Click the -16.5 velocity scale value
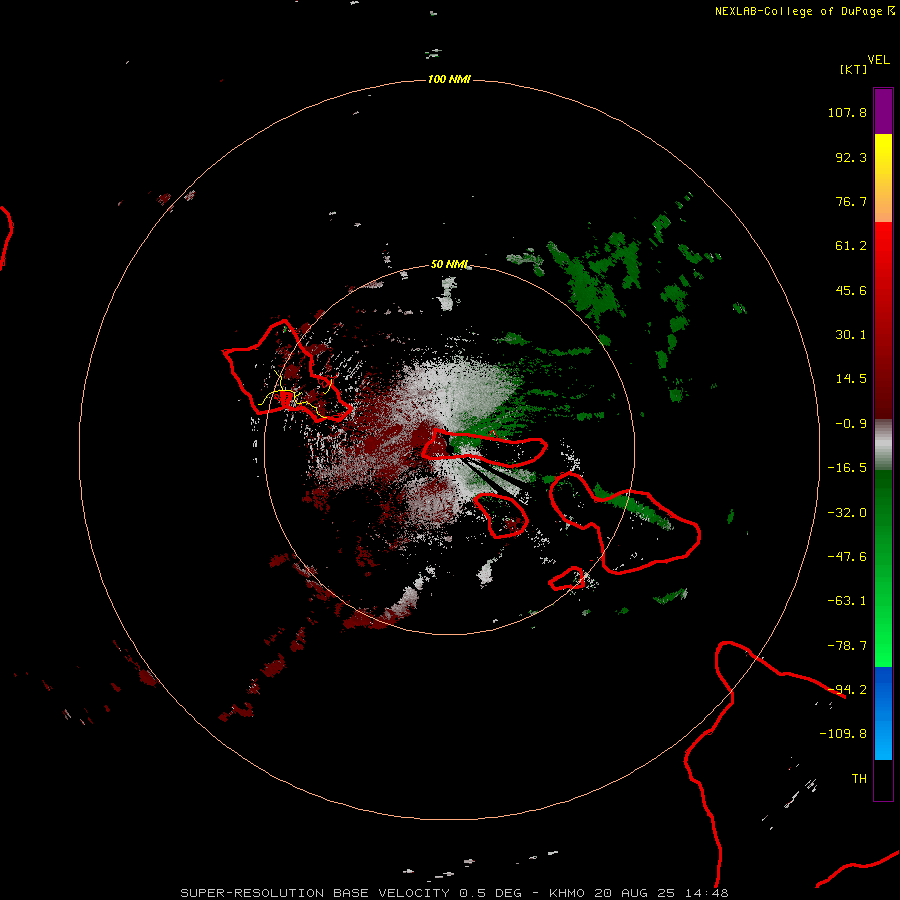The width and height of the screenshot is (900, 900). click(847, 468)
